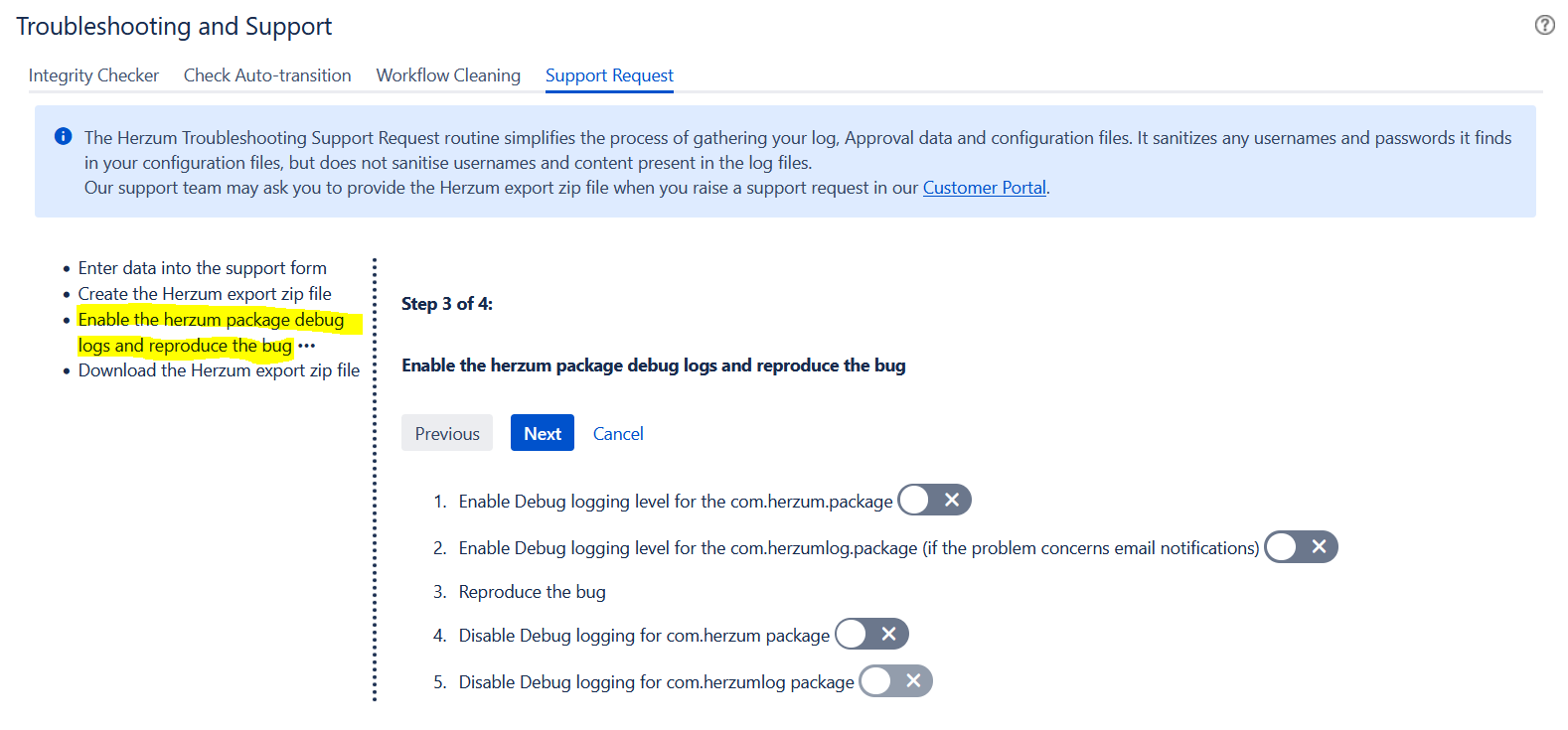Click the ellipsis icon after highlighted step
Viewport: 1568px width, 730px height.
click(306, 346)
